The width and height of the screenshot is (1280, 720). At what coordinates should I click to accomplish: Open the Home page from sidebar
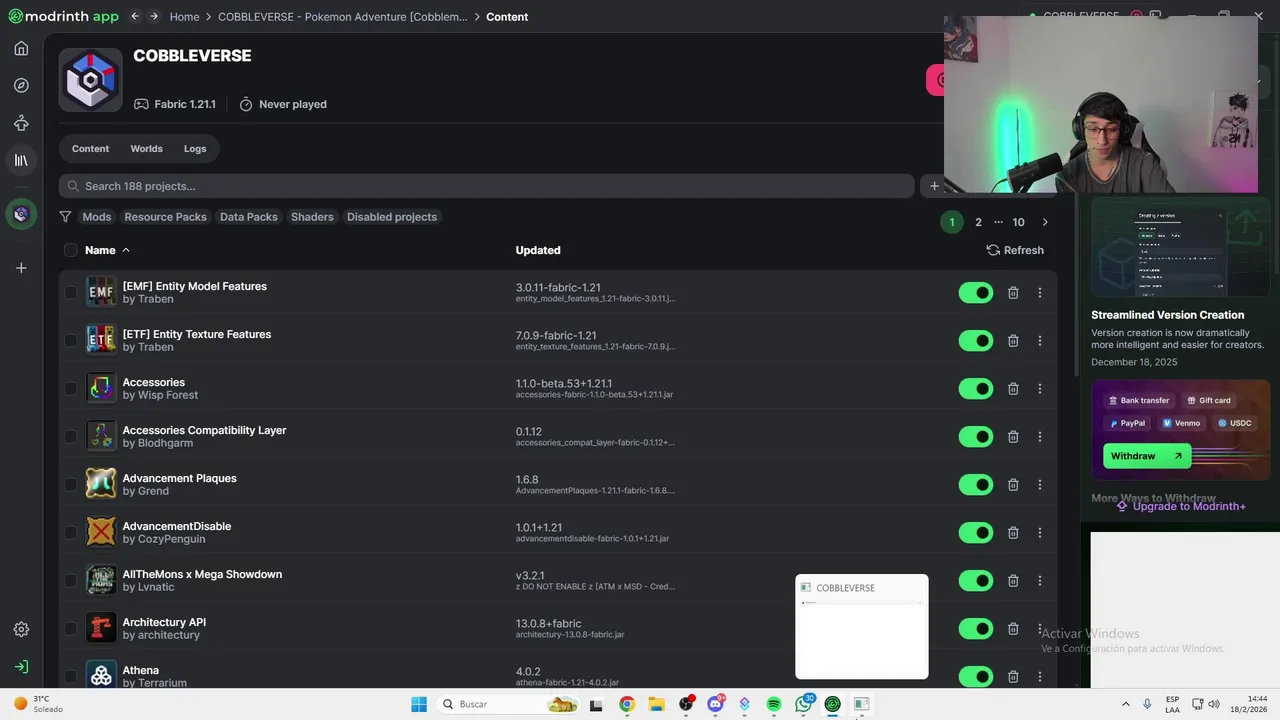pos(21,48)
